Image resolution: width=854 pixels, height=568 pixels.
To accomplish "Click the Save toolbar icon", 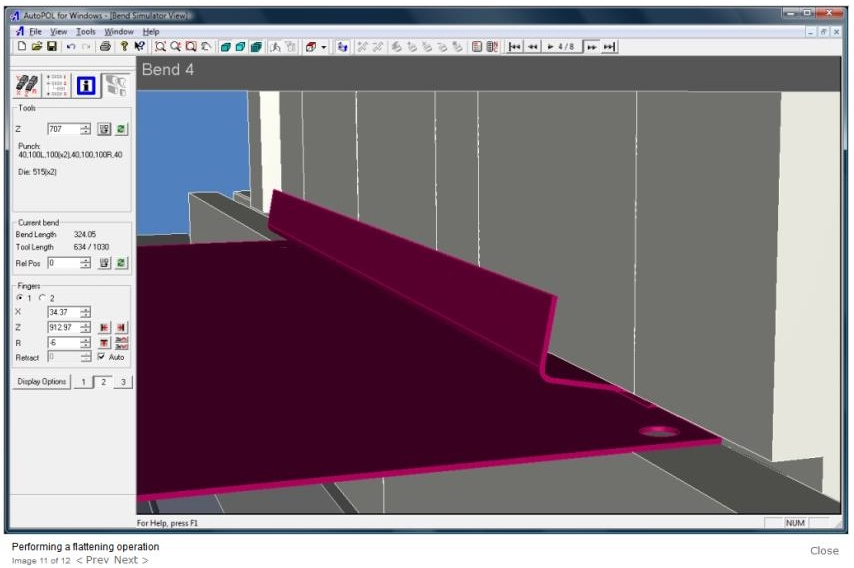I will 51,47.
